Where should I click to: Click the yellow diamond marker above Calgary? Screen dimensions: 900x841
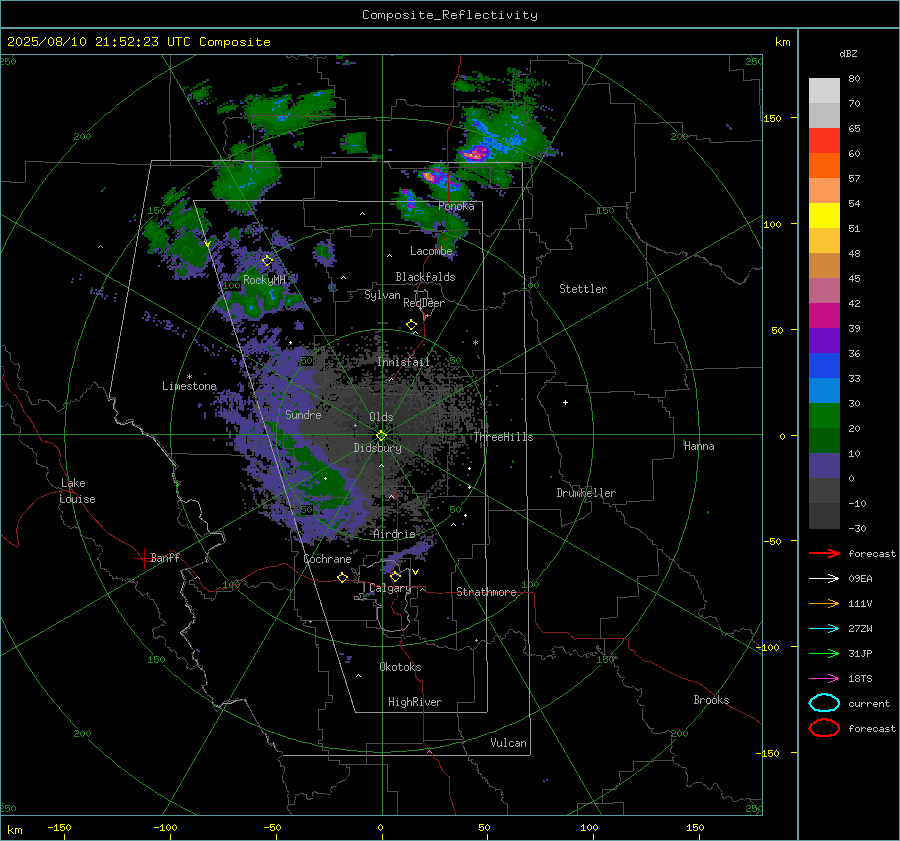(x=395, y=576)
